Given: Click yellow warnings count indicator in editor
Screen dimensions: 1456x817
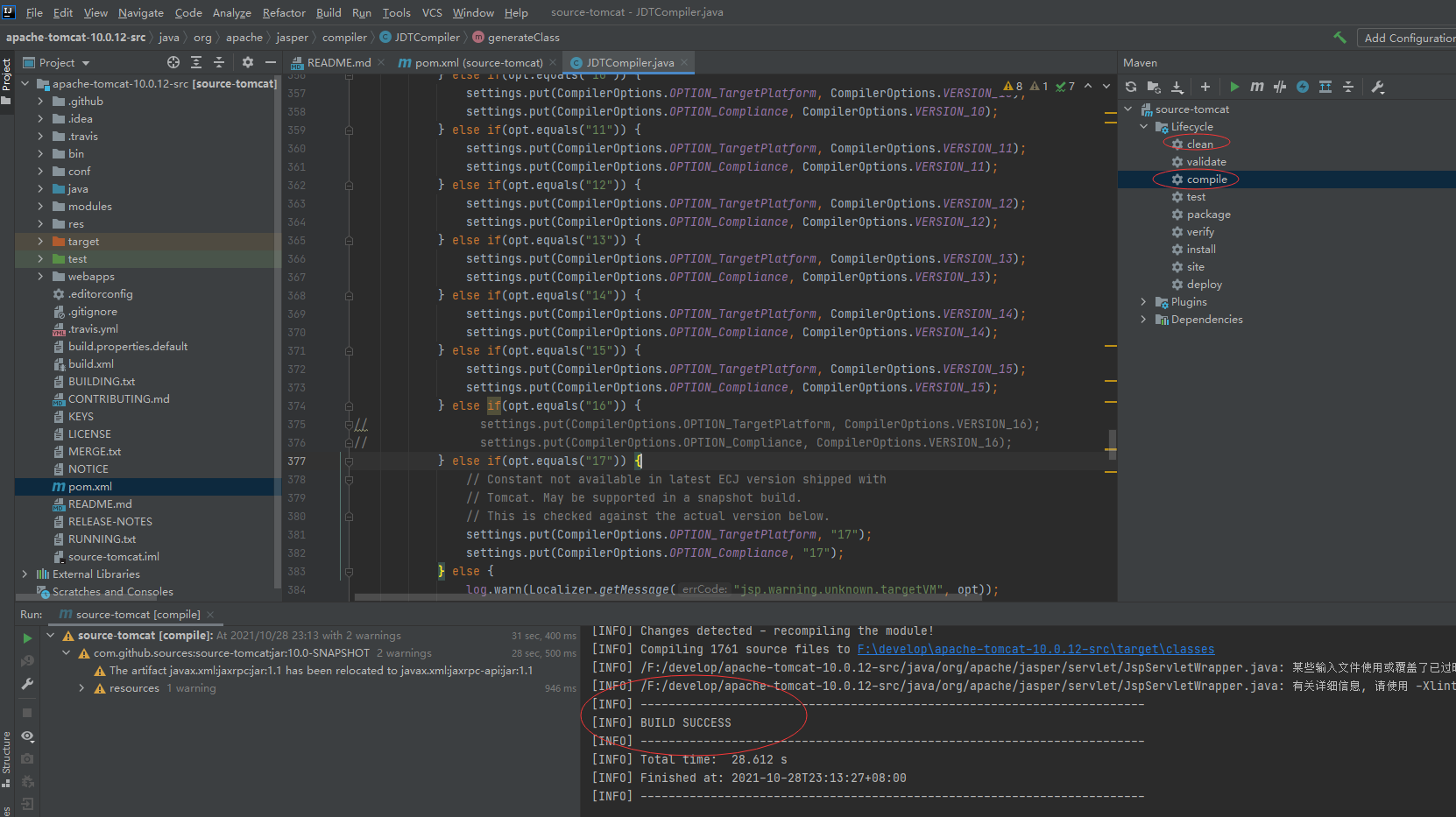Looking at the screenshot, I should coord(1014,86).
